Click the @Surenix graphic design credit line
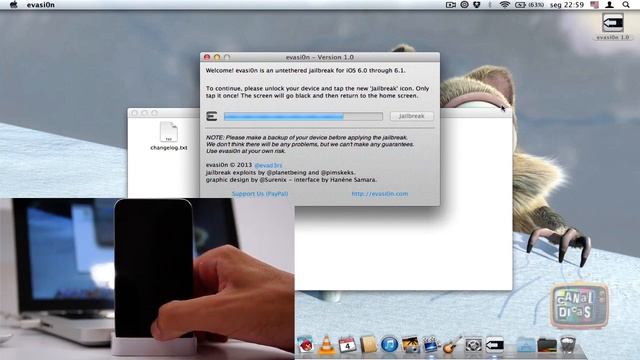 click(x=291, y=180)
